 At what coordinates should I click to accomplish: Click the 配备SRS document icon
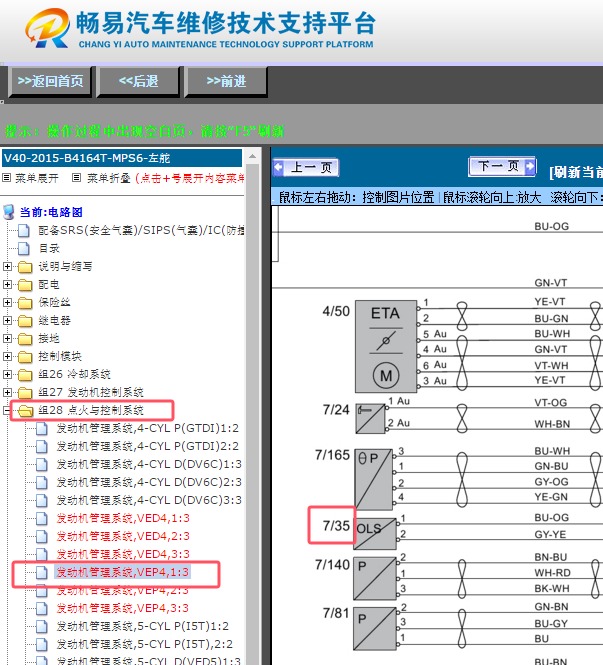(x=24, y=230)
